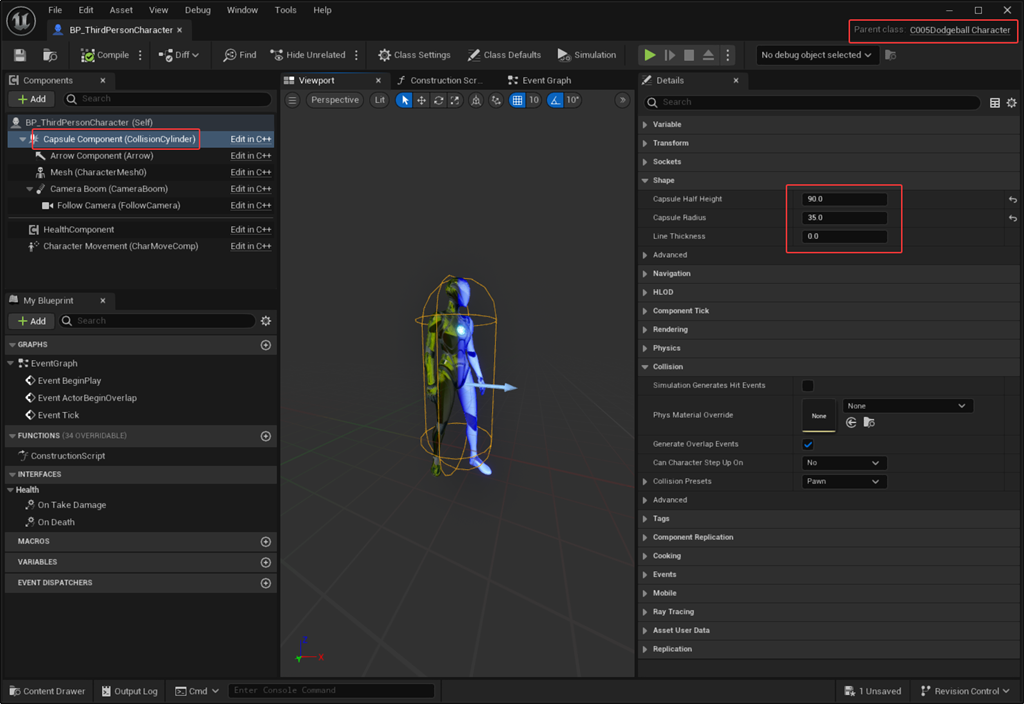Open the Collision Presets dropdown set to Pawn

coord(844,481)
